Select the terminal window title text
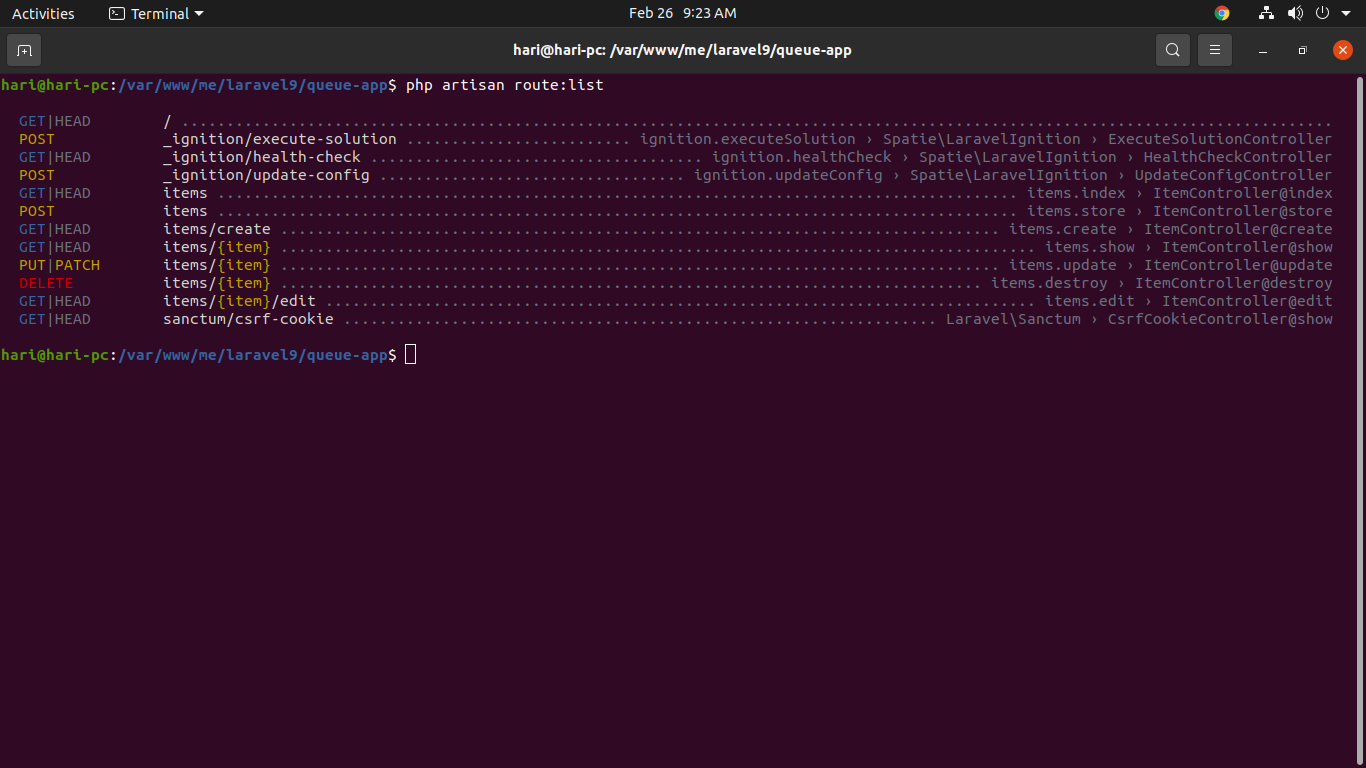Screen dimensions: 1366x768 pos(683,49)
